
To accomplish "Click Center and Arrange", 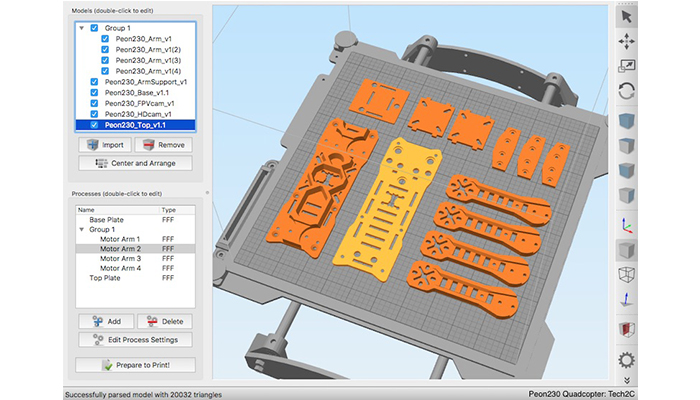I will pyautogui.click(x=135, y=163).
